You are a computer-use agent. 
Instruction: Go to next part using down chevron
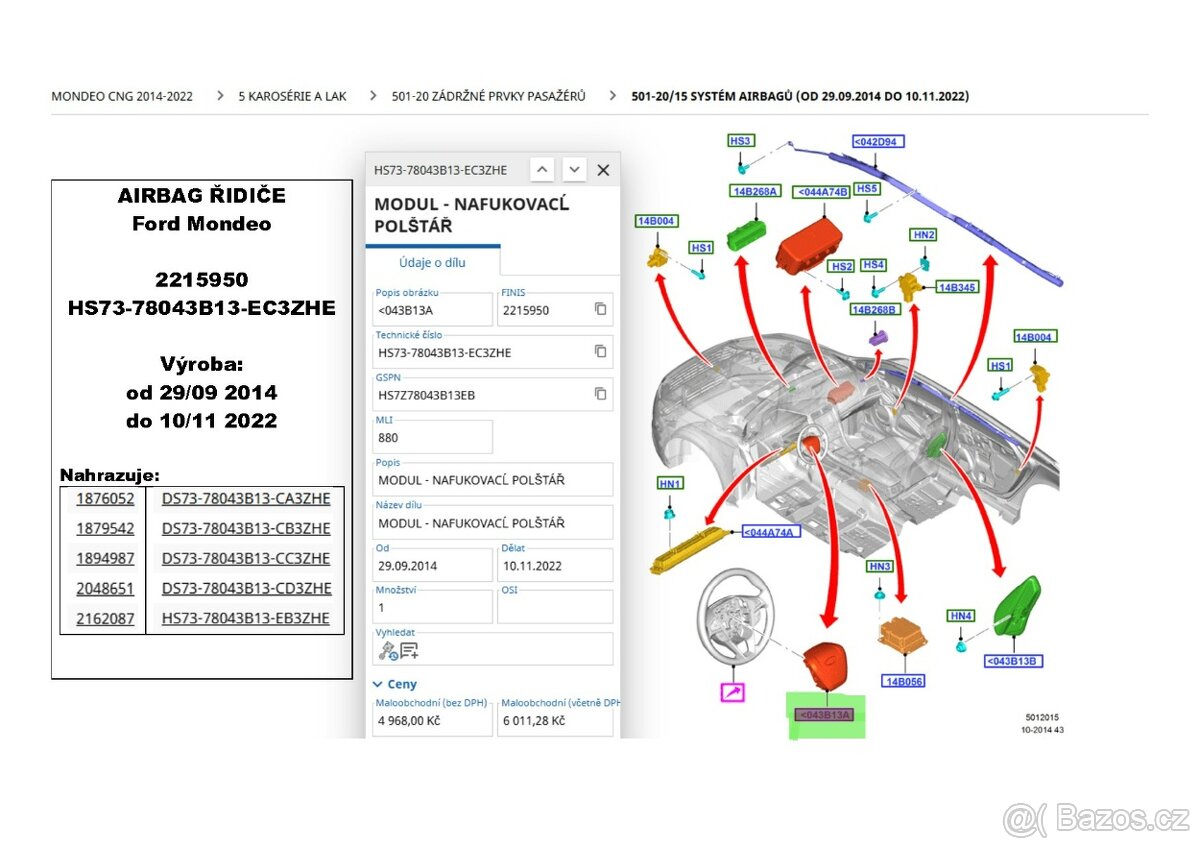click(x=573, y=170)
